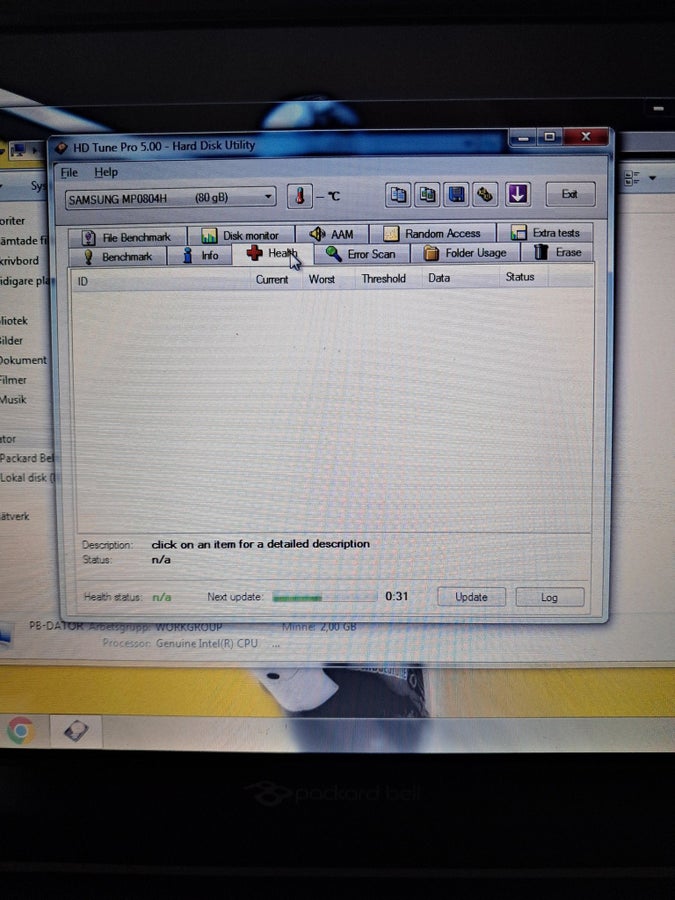Click the Health status n/a text

pos(162,598)
